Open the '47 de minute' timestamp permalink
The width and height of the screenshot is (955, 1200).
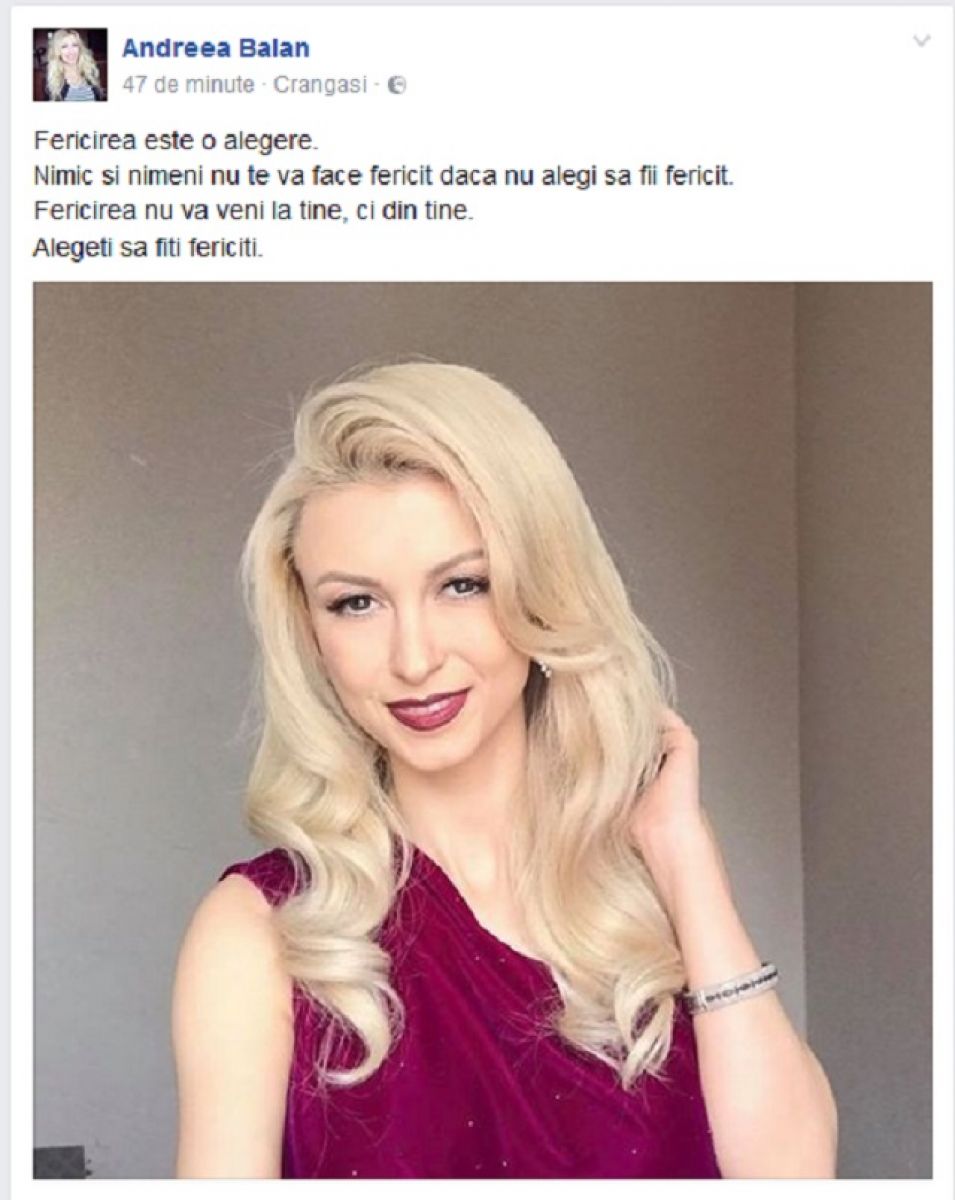(188, 86)
